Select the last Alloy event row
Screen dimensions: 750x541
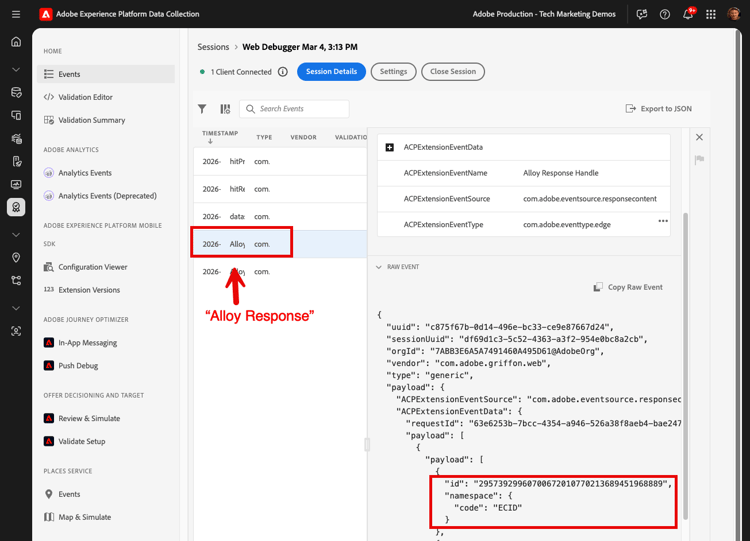point(280,272)
